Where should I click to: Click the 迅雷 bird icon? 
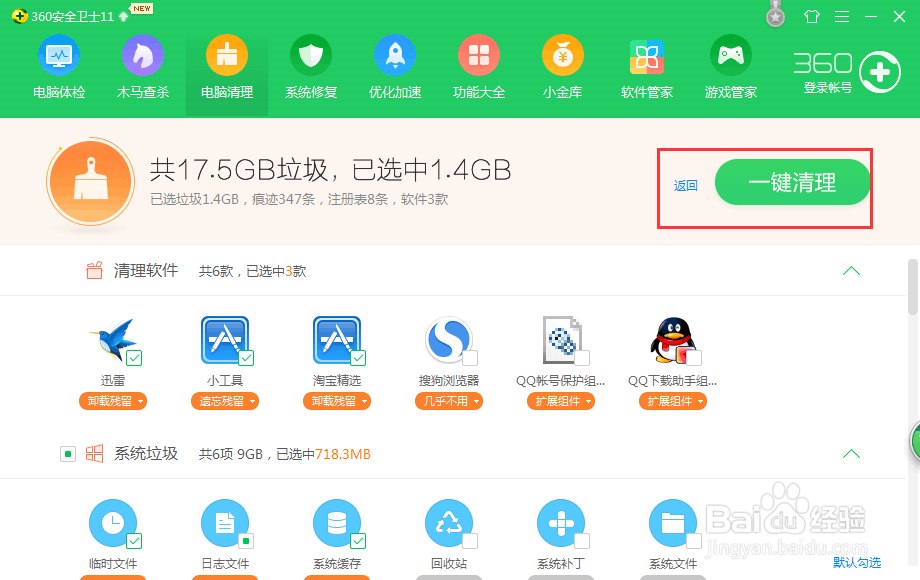tap(115, 340)
